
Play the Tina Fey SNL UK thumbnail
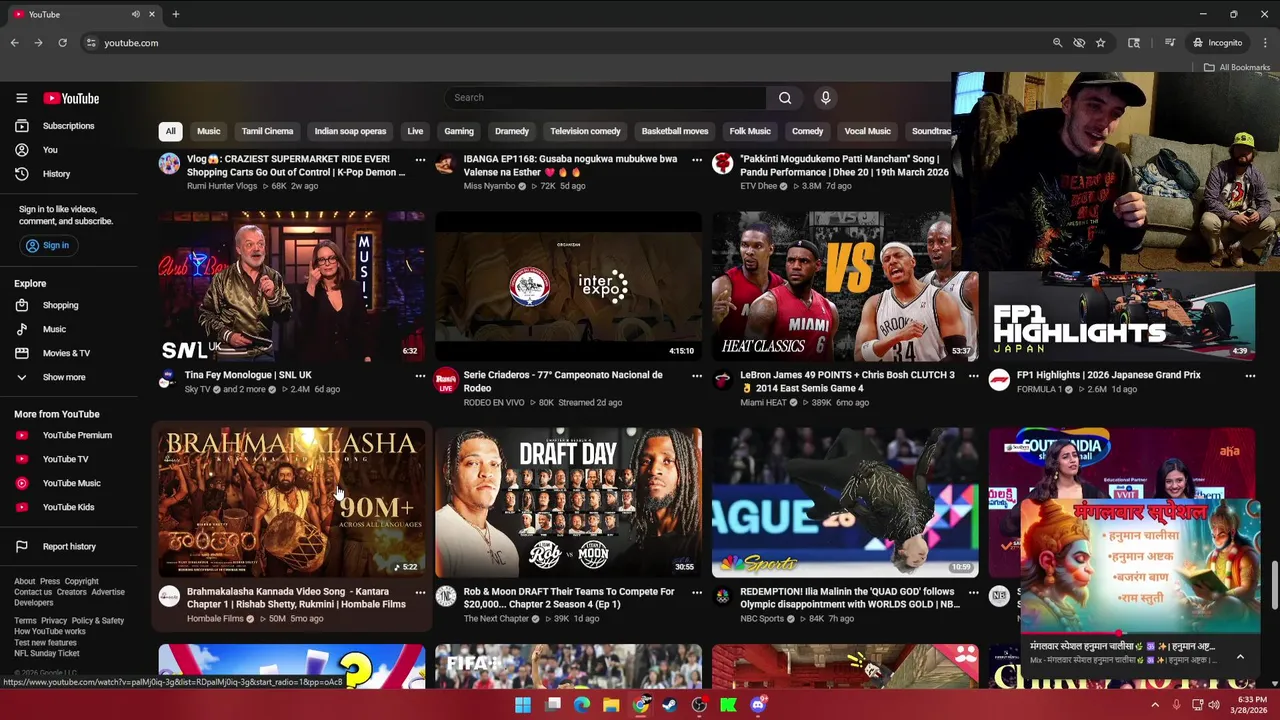coord(291,286)
